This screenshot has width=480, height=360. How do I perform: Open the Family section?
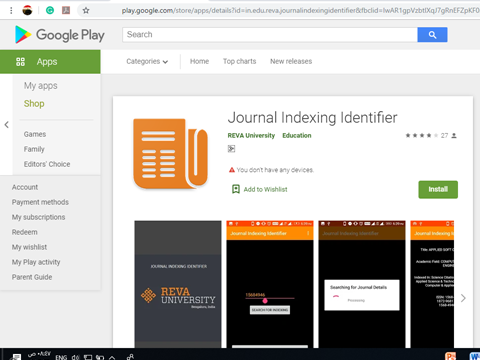point(34,149)
